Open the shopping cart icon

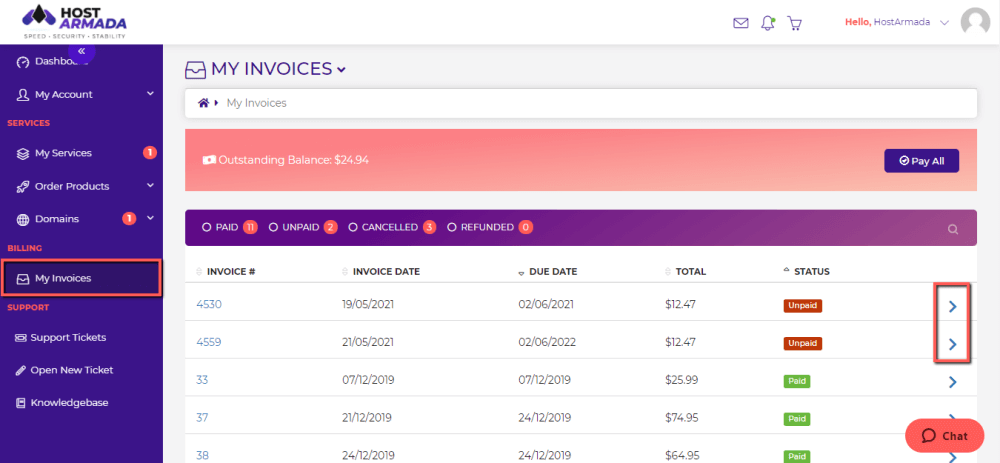tap(795, 24)
